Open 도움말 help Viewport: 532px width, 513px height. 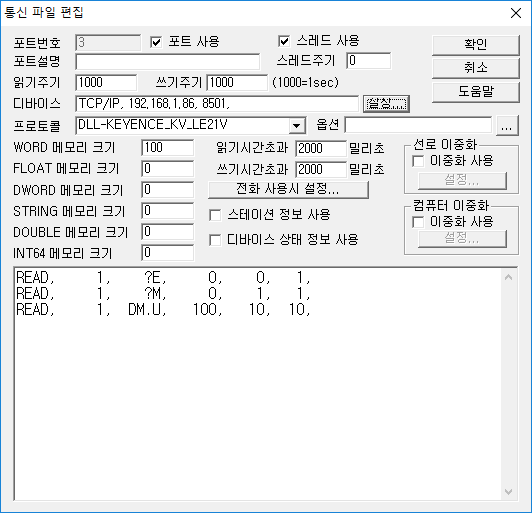point(476,92)
